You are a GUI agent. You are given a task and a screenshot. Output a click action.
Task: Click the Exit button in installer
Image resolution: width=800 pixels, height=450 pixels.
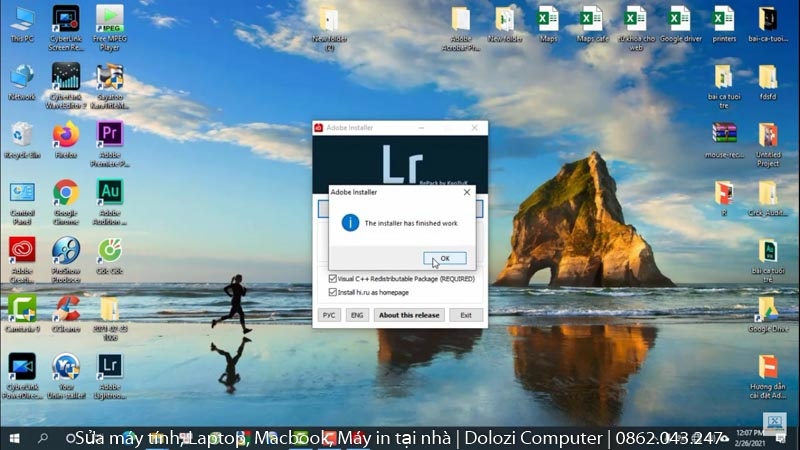coord(466,315)
